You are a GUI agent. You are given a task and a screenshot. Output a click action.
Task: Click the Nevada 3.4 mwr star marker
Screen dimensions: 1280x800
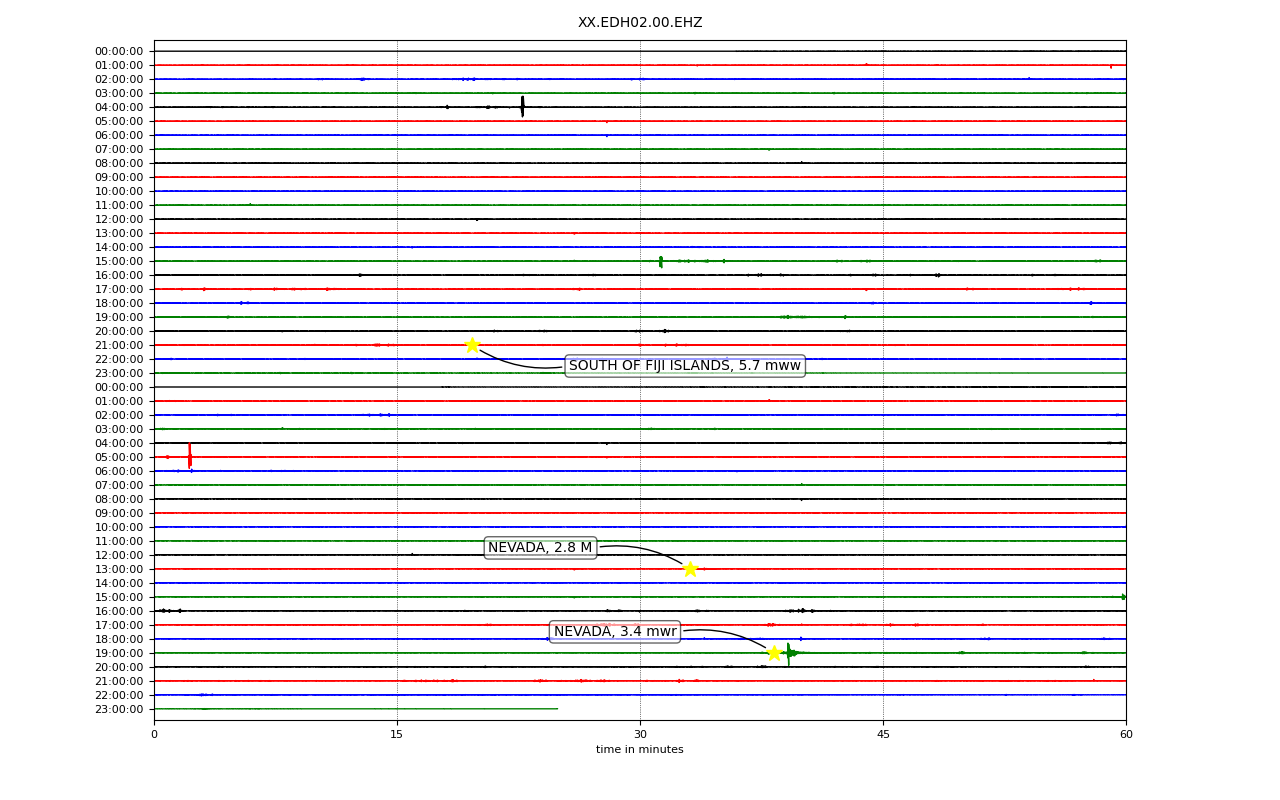click(x=774, y=653)
